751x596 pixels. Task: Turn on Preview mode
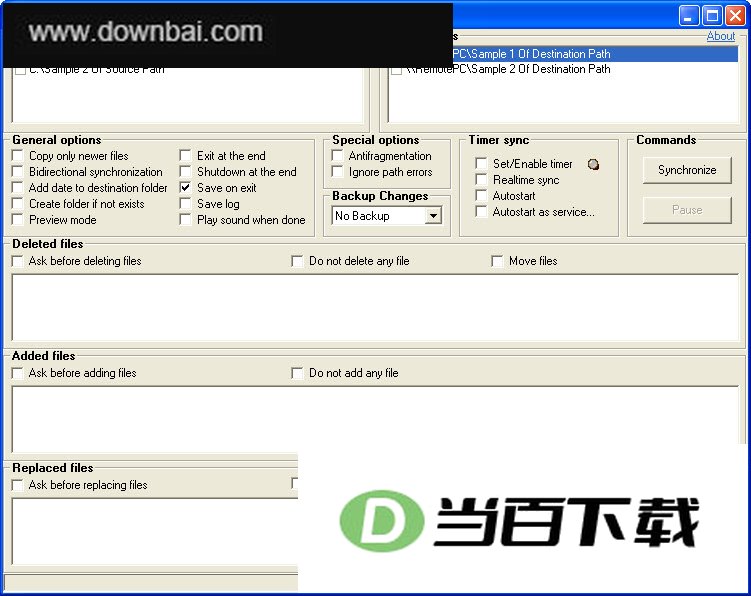(18, 219)
